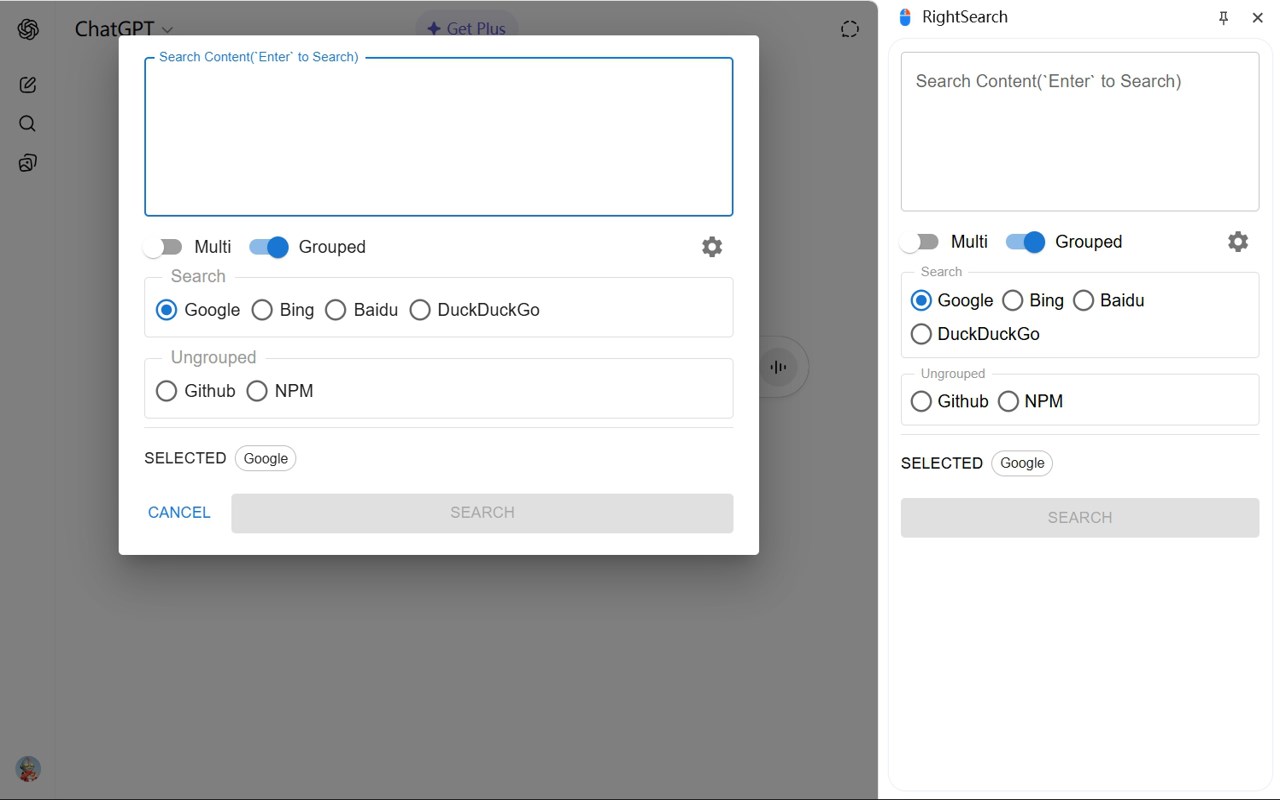Click the RightSearch mouse logo icon

[905, 17]
